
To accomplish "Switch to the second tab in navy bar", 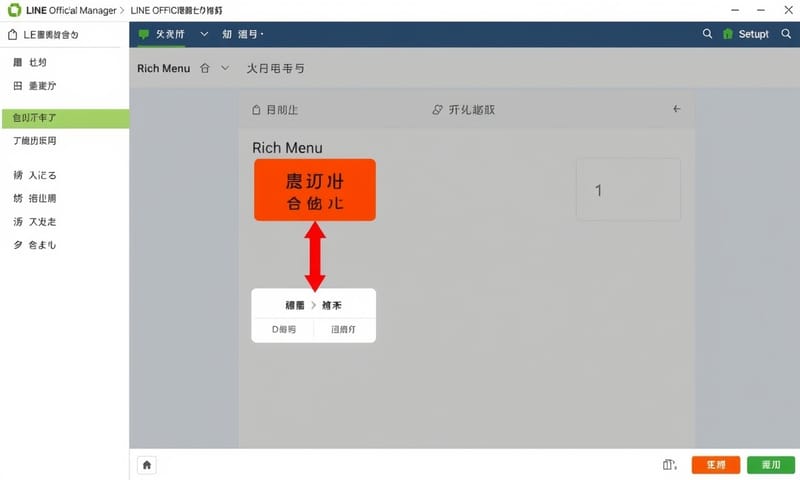I will click(x=243, y=34).
